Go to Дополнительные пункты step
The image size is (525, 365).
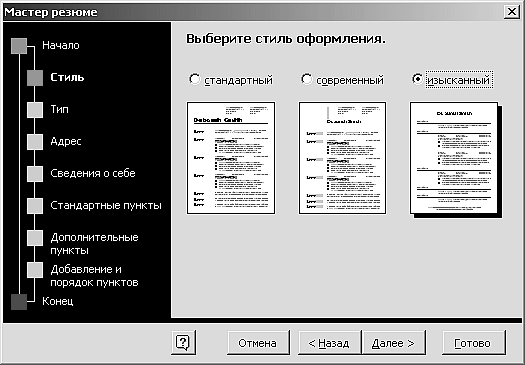94,244
